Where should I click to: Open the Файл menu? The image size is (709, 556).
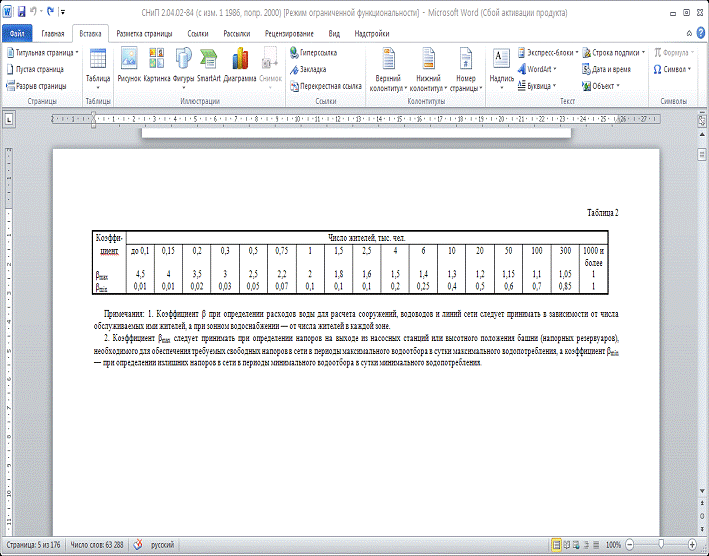pos(19,33)
